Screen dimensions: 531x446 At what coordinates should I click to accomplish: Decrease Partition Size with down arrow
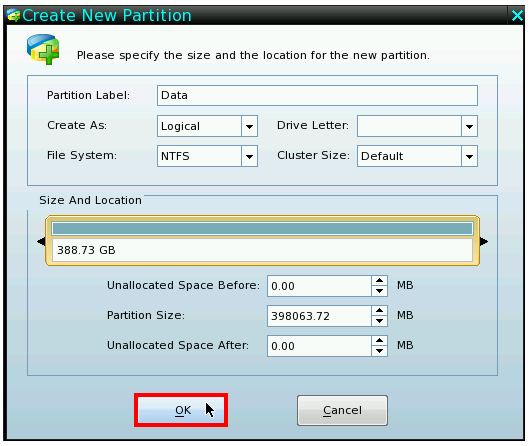(x=379, y=321)
